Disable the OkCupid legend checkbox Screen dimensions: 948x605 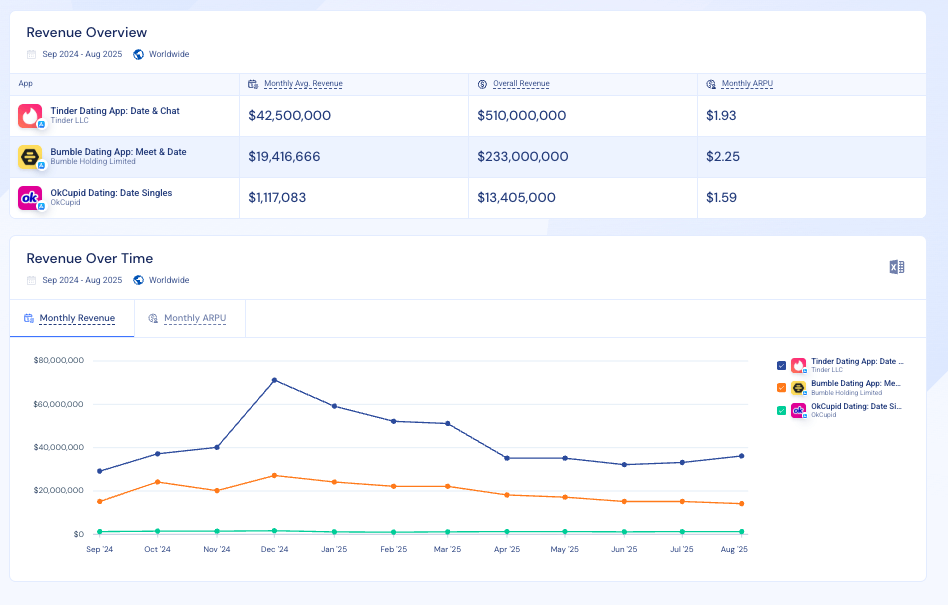pos(782,410)
